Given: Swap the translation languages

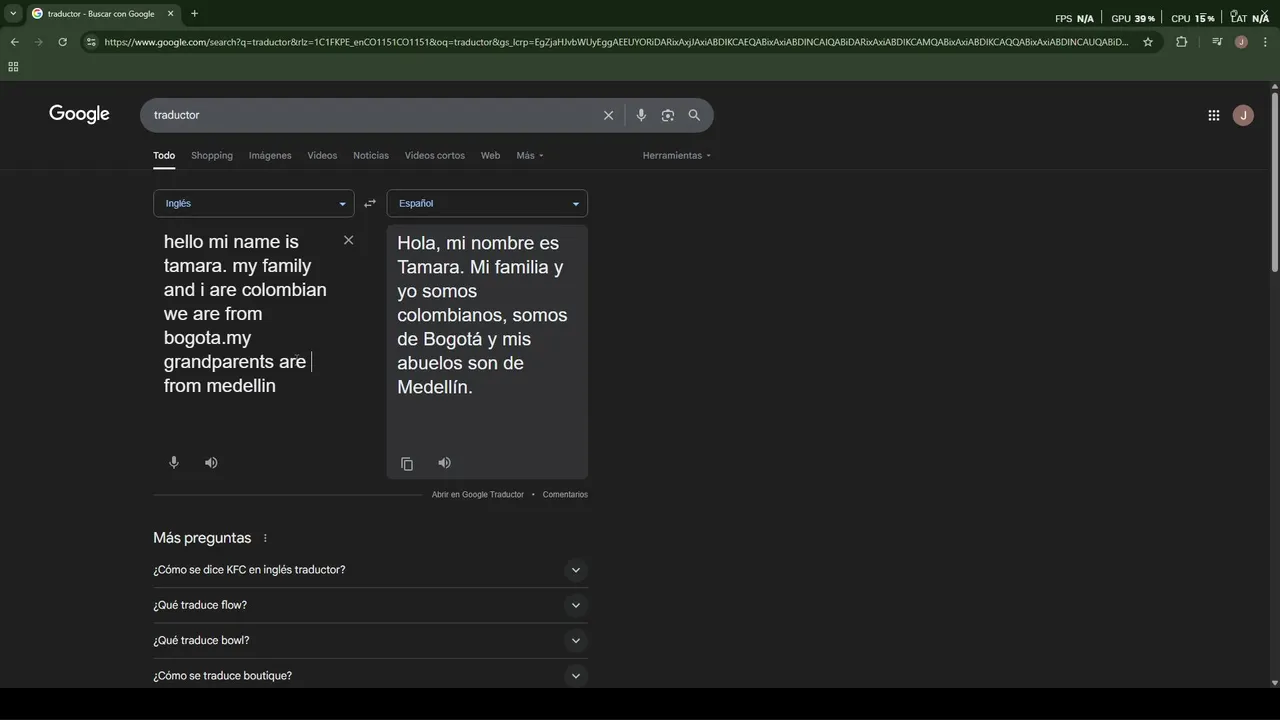Looking at the screenshot, I should coord(370,203).
